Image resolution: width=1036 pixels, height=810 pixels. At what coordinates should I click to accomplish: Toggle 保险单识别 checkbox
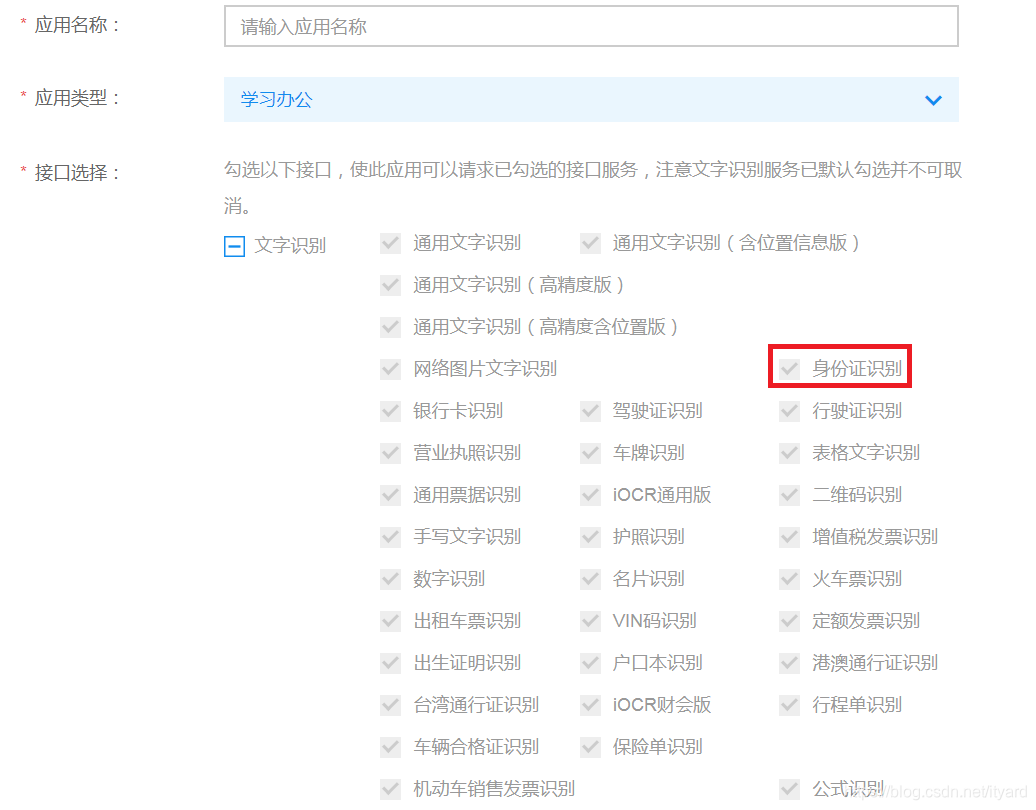click(590, 747)
